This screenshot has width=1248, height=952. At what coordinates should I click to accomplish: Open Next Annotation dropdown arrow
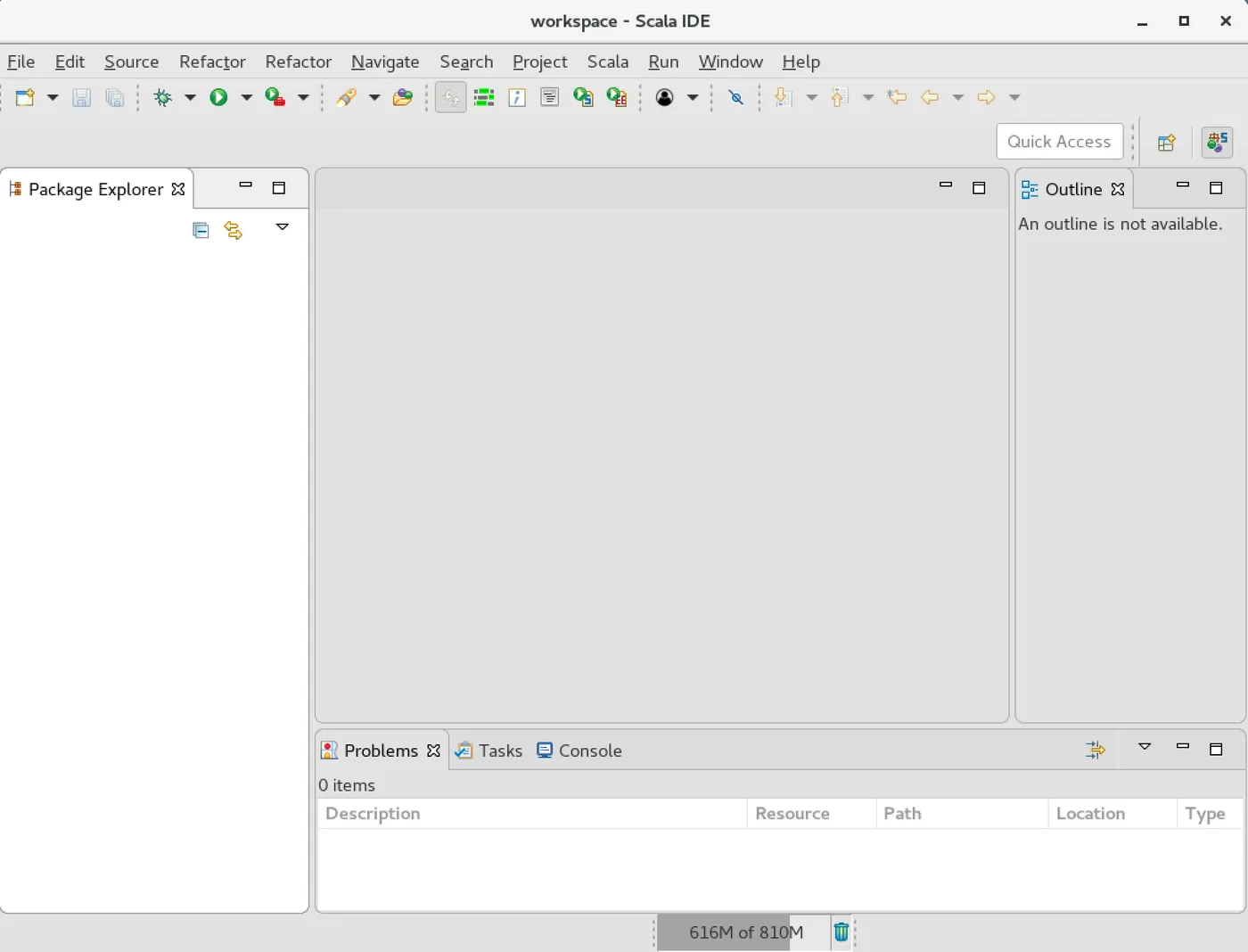point(811,97)
